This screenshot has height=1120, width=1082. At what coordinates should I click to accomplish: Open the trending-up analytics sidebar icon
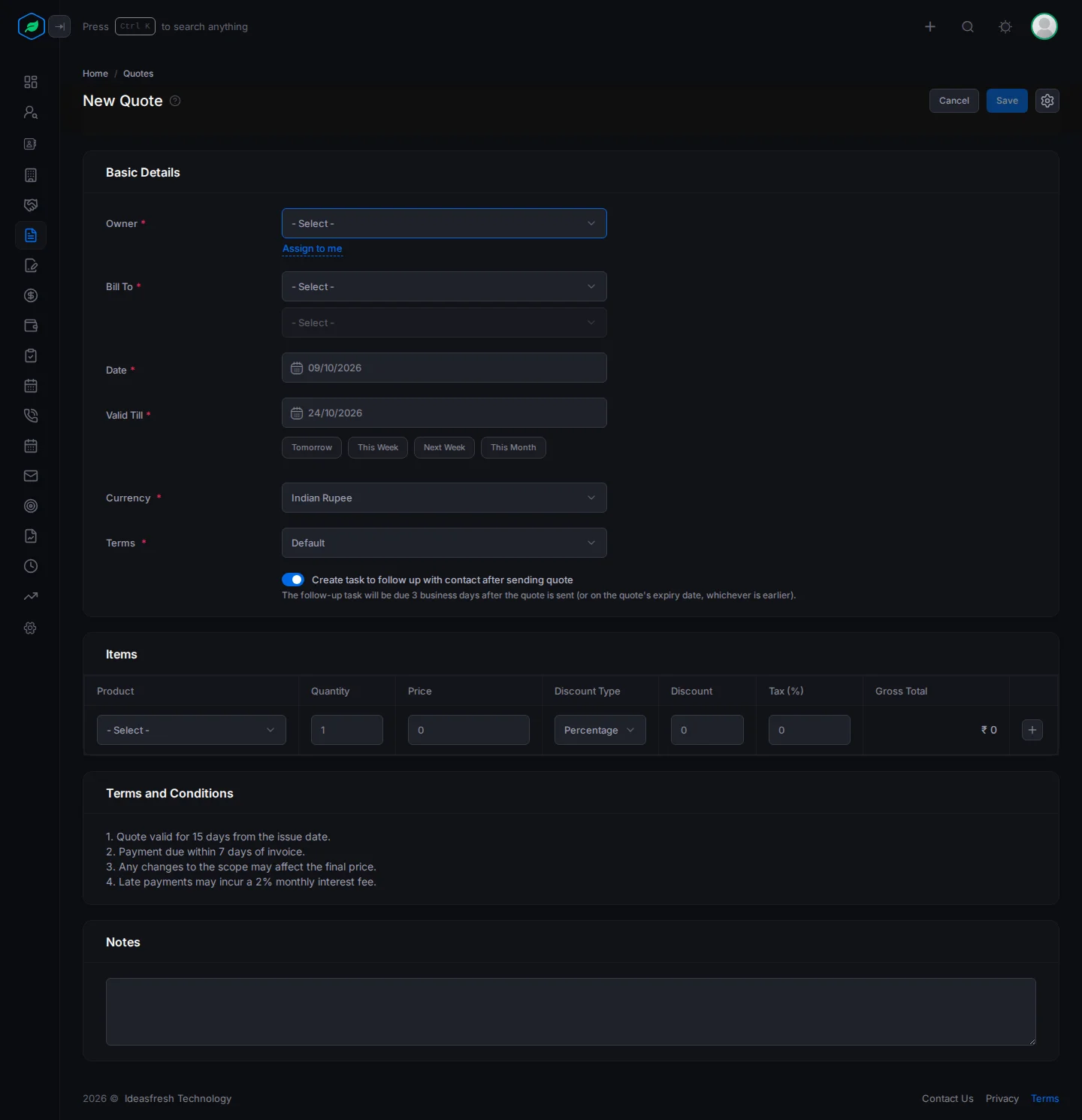pyautogui.click(x=31, y=596)
